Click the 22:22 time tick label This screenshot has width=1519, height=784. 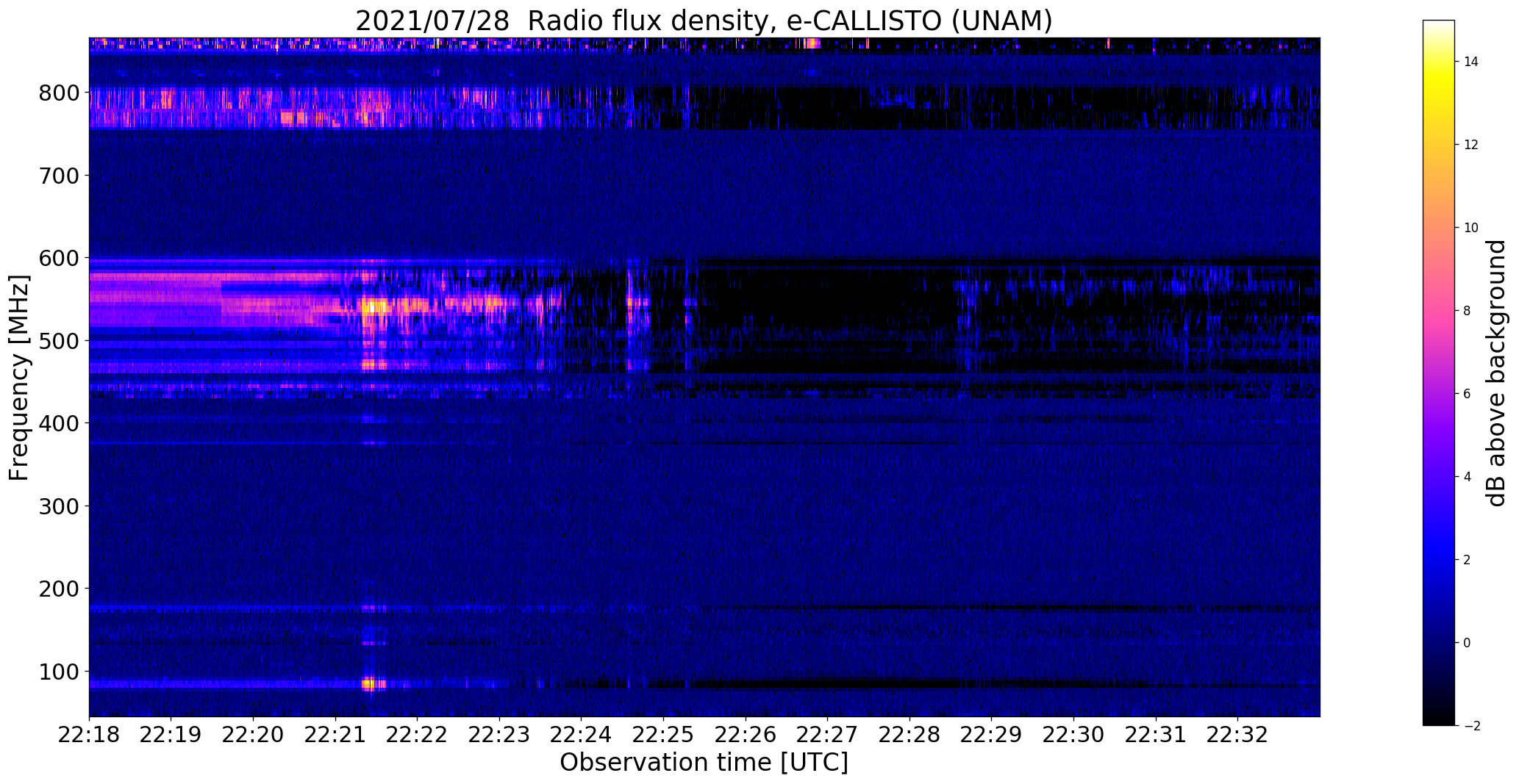(x=418, y=735)
